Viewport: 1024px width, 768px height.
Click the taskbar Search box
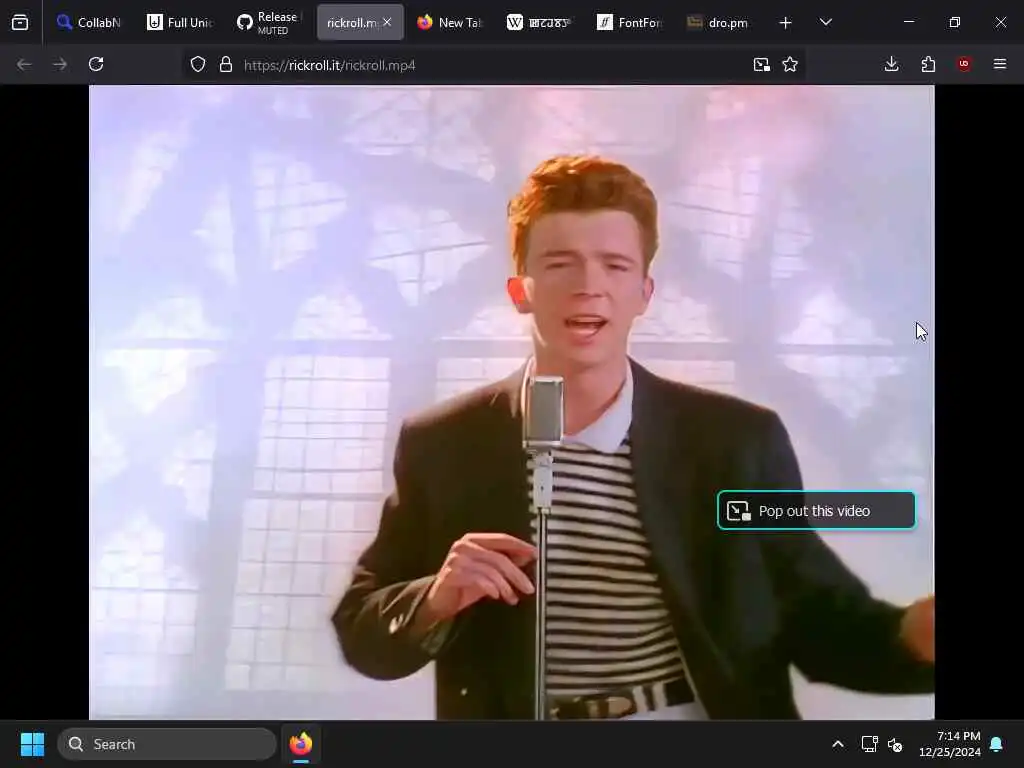pos(167,744)
